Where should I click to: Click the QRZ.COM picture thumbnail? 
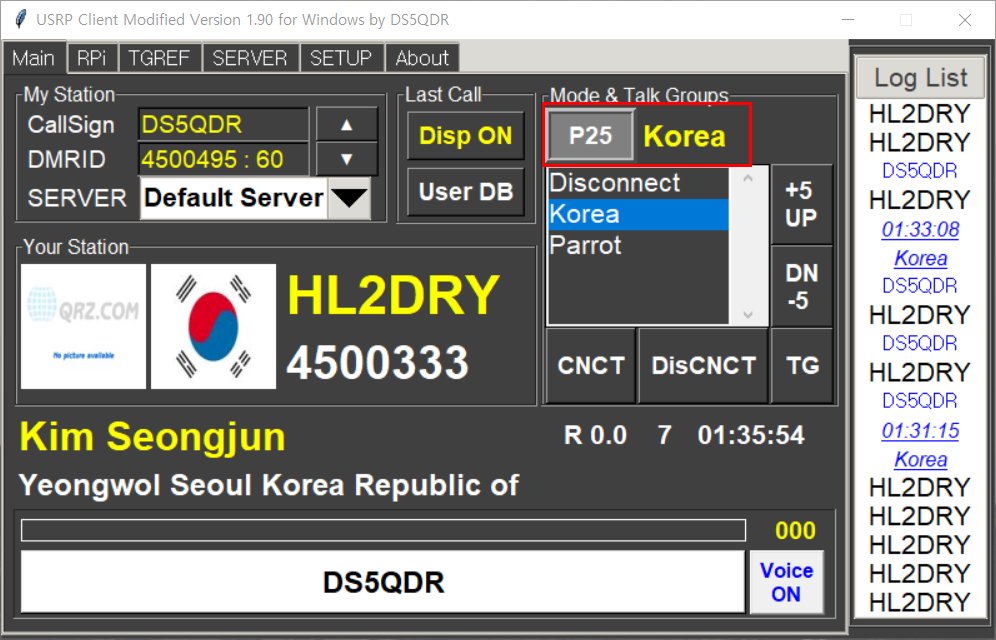(83, 326)
